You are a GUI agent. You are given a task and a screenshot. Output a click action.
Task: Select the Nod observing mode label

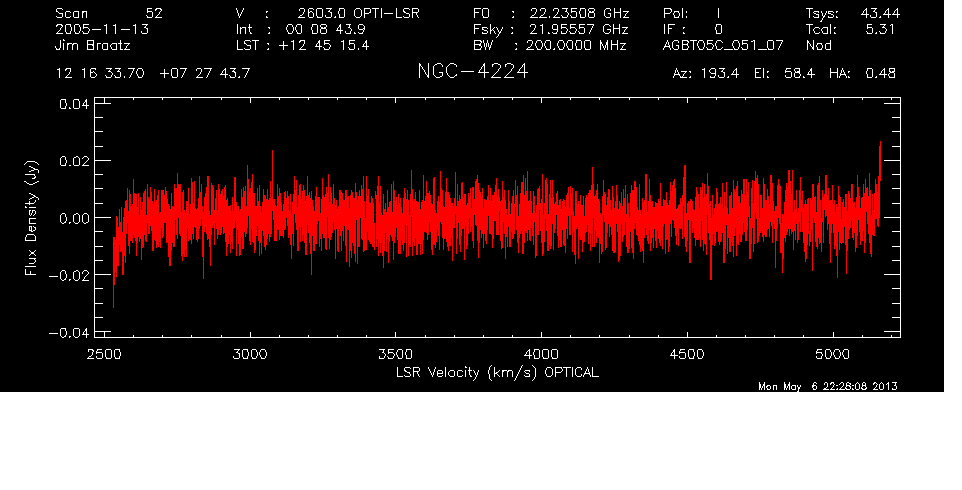(818, 46)
